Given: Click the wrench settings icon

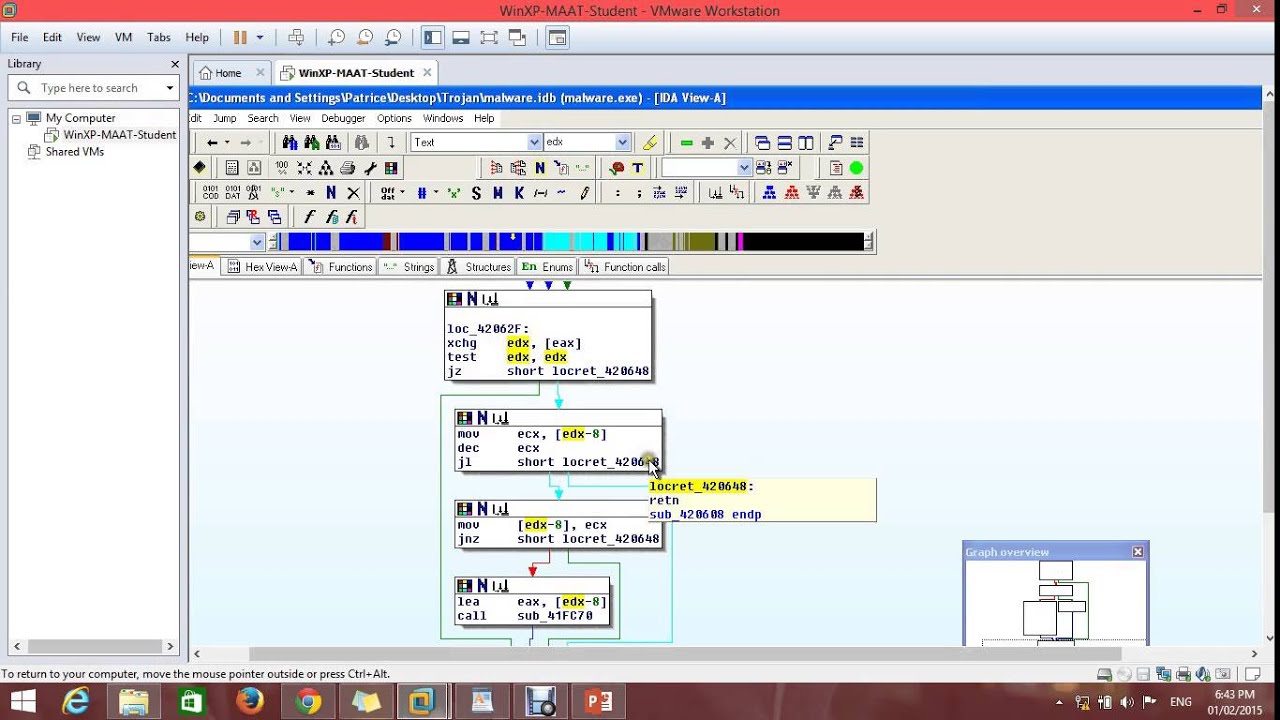Looking at the screenshot, I should tap(370, 168).
